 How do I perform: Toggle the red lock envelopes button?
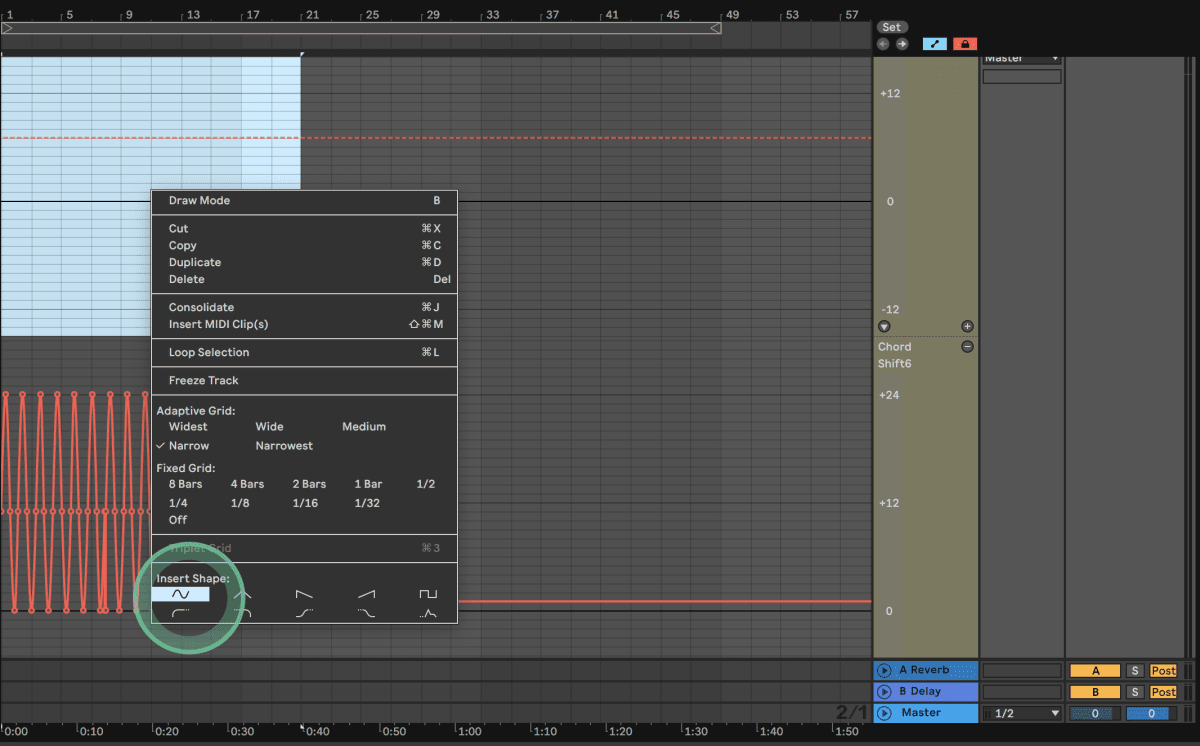click(x=965, y=44)
